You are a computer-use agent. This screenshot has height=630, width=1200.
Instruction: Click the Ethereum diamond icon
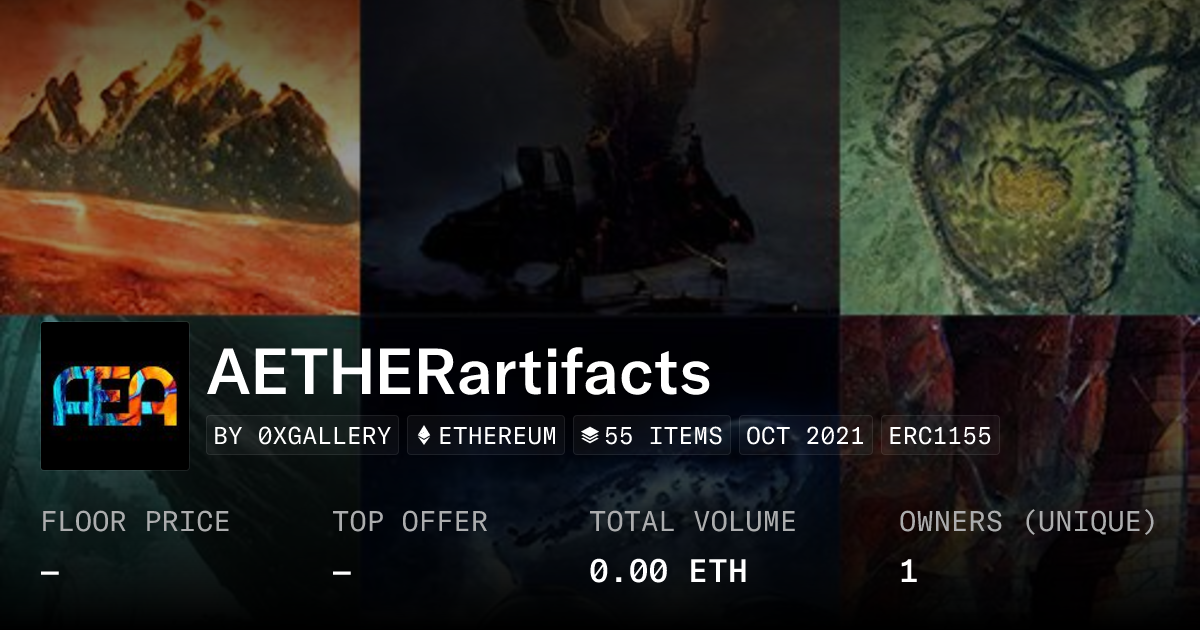pos(424,436)
